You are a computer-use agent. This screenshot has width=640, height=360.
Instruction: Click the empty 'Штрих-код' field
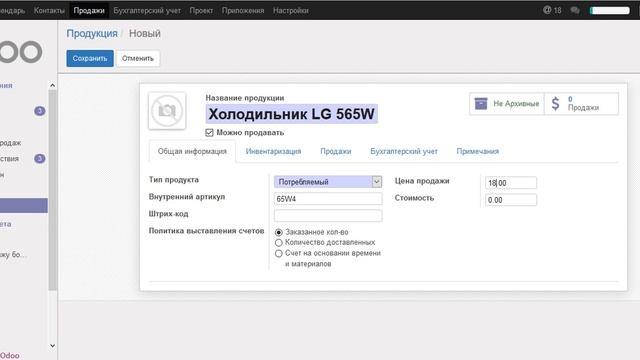coord(328,216)
